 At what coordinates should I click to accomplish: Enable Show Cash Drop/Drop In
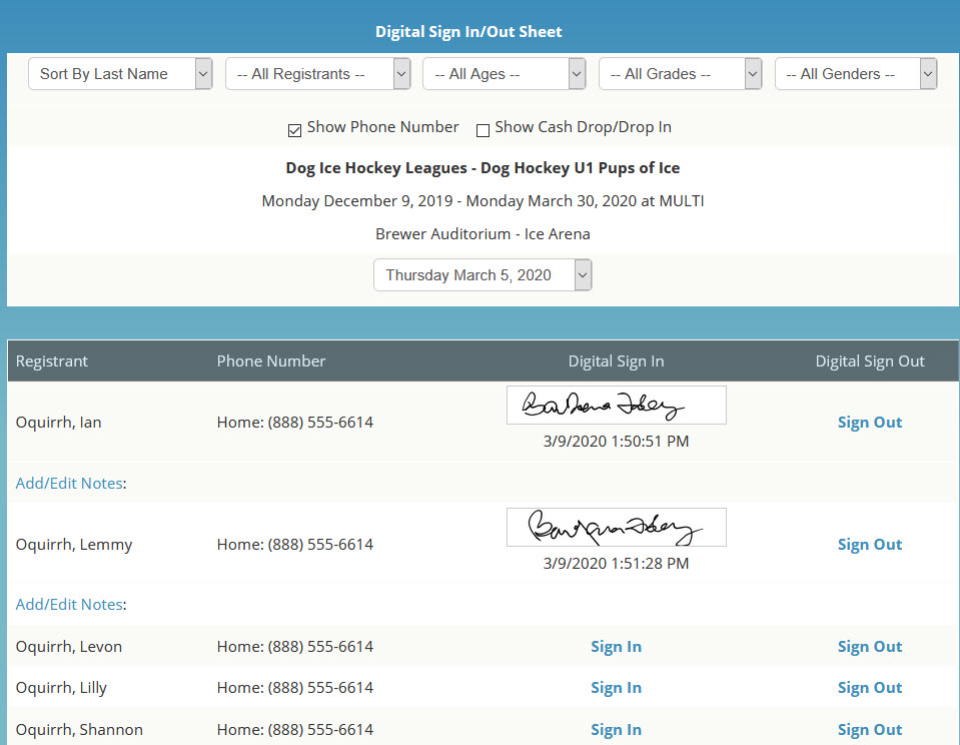pos(484,130)
